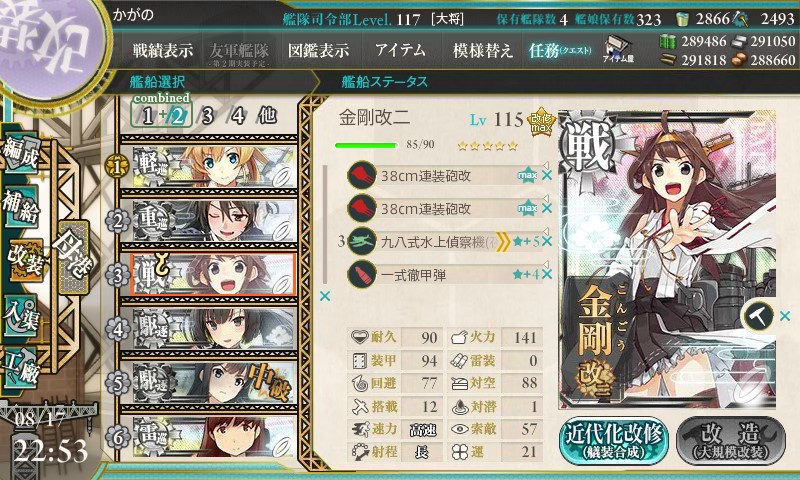The width and height of the screenshot is (800, 480).
Task: Click the アイテム屋 item shop icon
Action: pos(618,49)
